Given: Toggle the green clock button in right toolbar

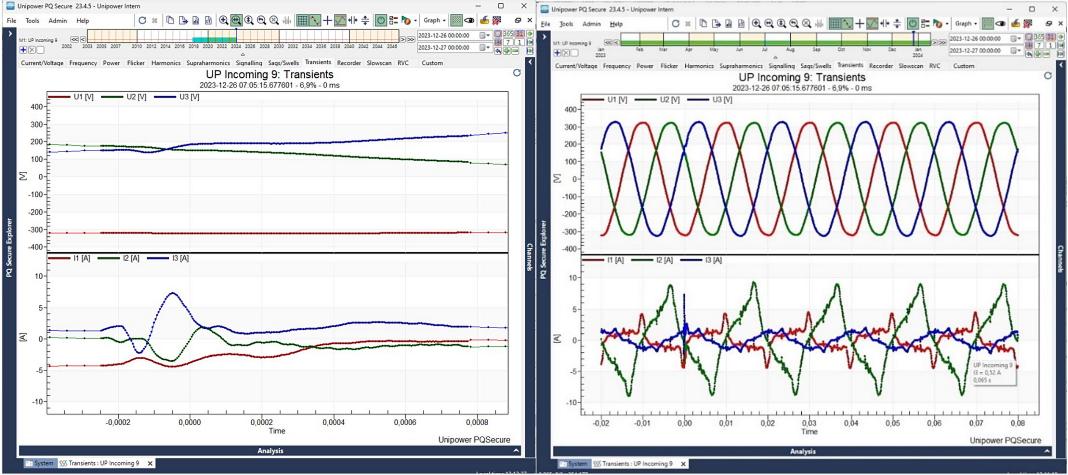Looking at the screenshot, I should click(x=913, y=23).
